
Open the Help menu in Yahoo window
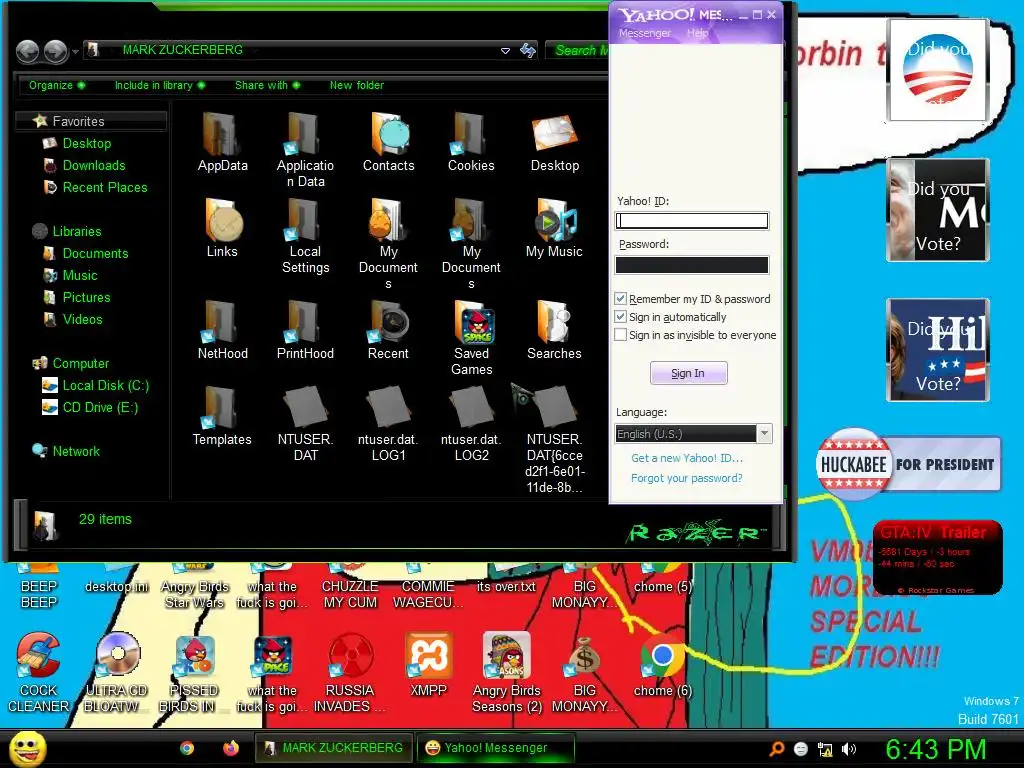697,33
